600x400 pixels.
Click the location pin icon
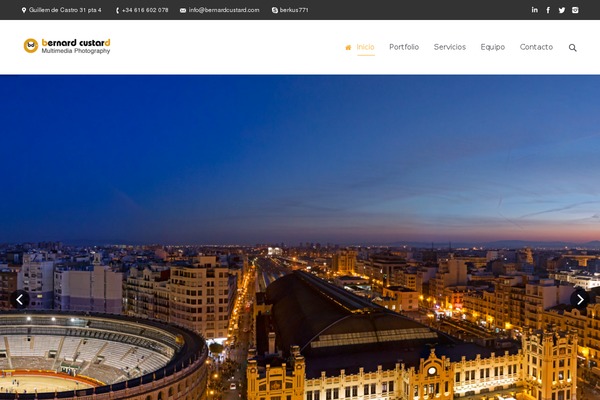pos(24,10)
